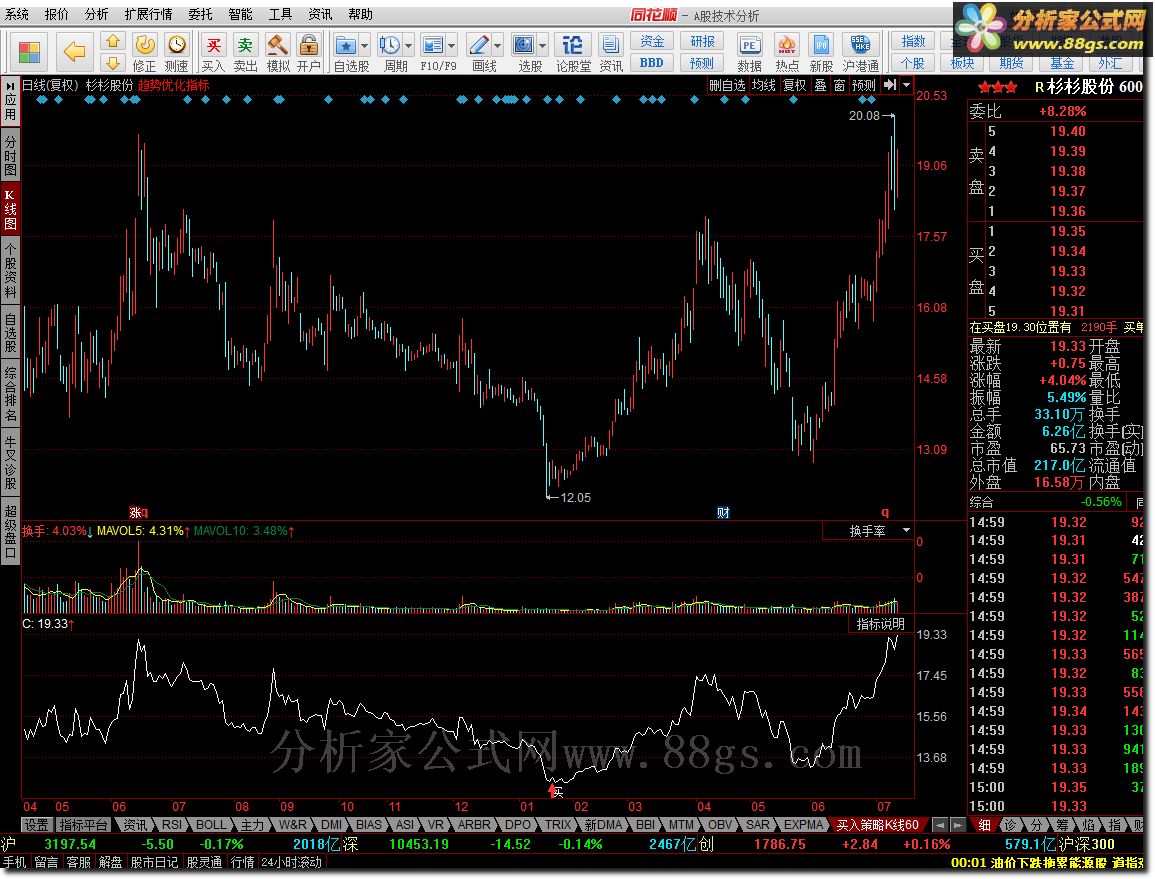This screenshot has width=1155, height=879.
Task: Click the 开户 open account lock icon
Action: 309,53
